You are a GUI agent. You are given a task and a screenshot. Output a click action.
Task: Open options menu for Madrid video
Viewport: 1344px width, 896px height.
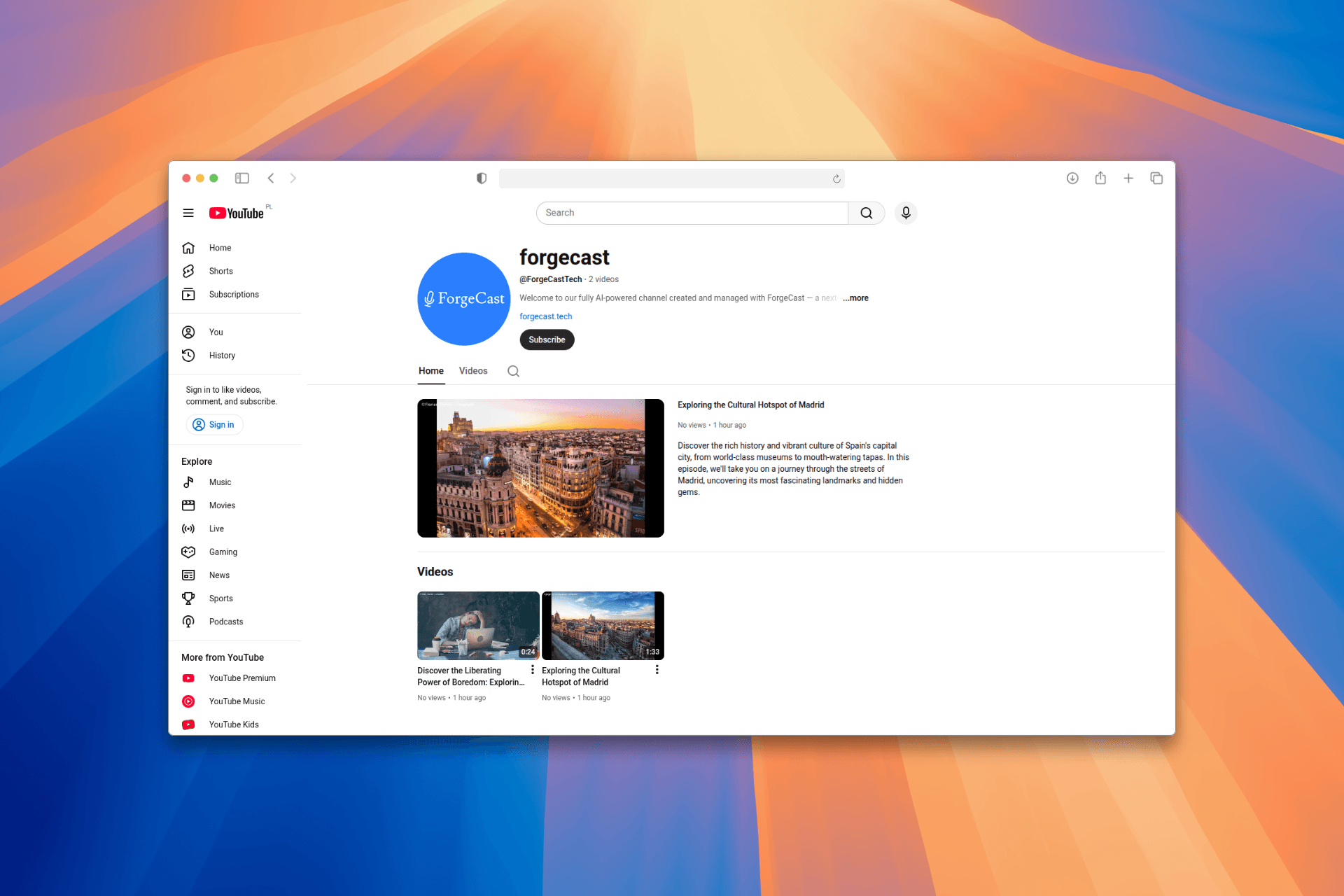(x=657, y=670)
